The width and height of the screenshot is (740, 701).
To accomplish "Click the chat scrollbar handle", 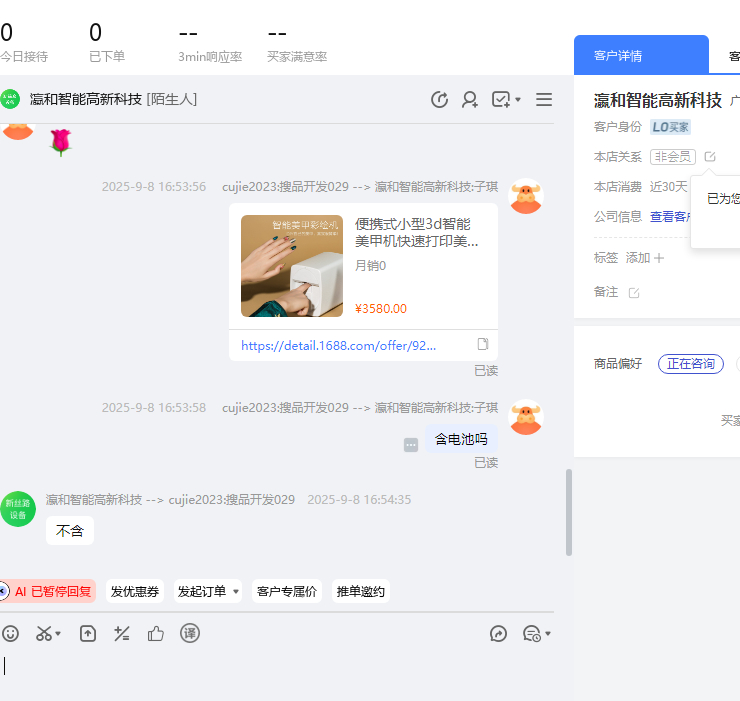I will click(569, 512).
